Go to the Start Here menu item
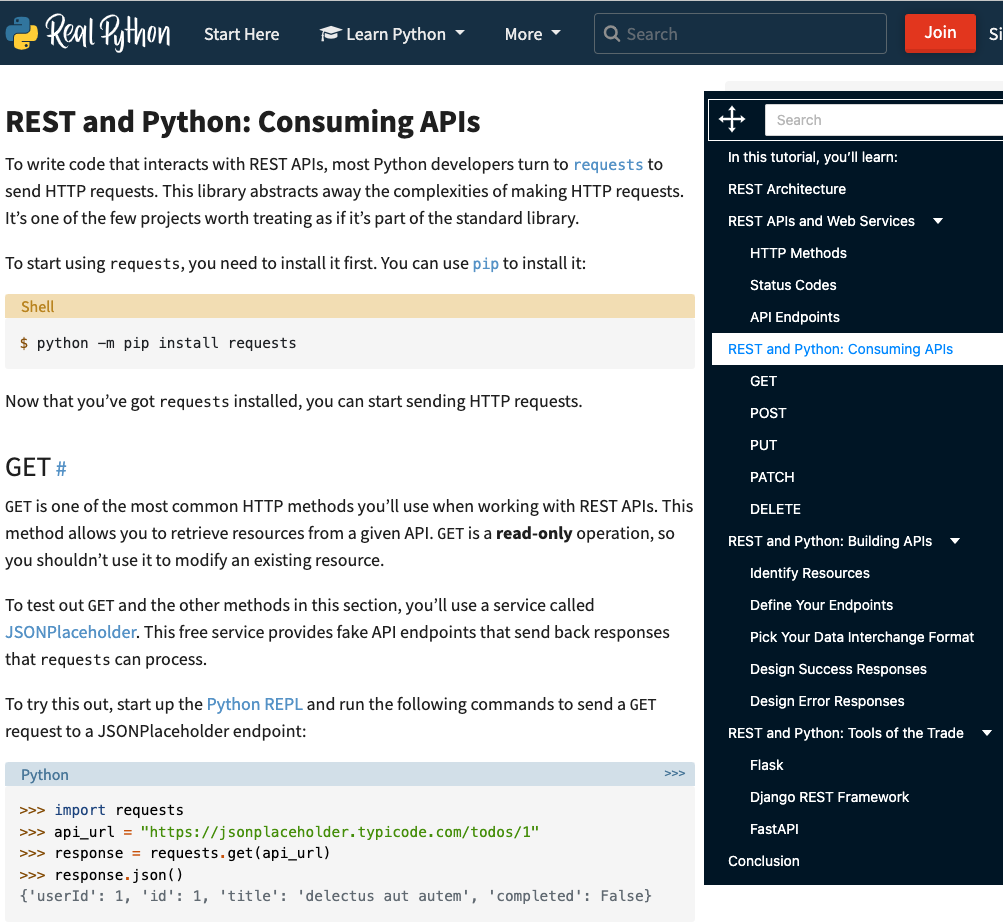Viewport: 1003px width, 924px height. (241, 34)
